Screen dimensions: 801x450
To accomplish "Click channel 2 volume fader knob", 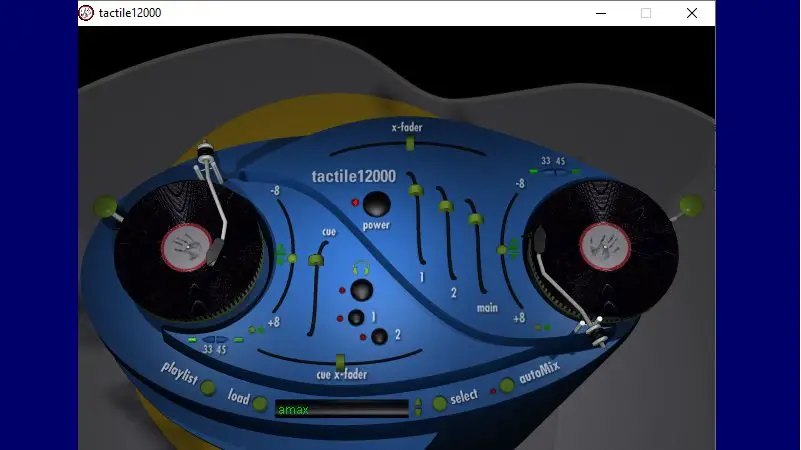I will [446, 206].
